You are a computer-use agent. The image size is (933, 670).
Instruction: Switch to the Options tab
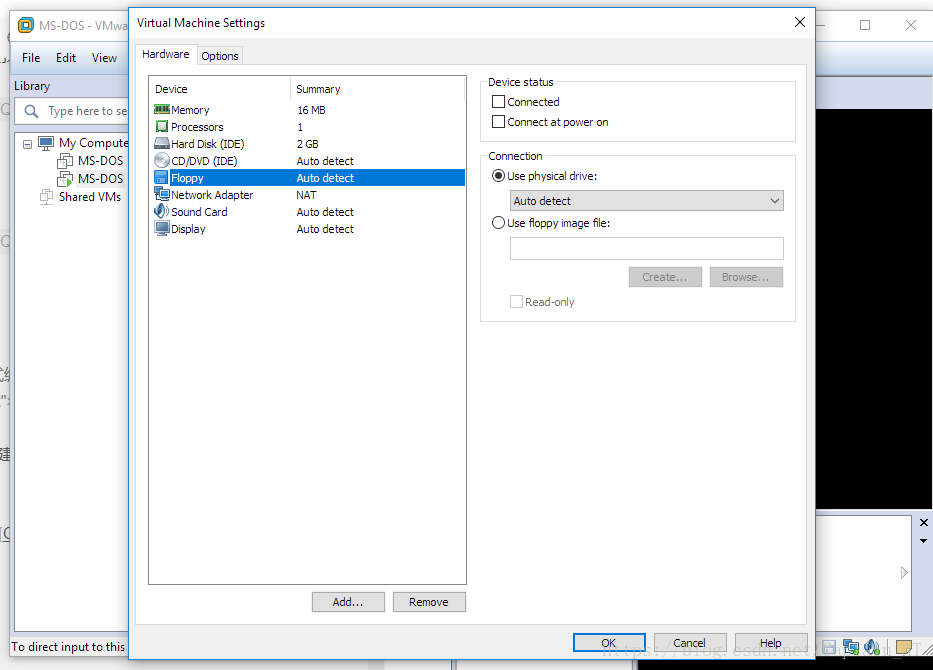[220, 56]
